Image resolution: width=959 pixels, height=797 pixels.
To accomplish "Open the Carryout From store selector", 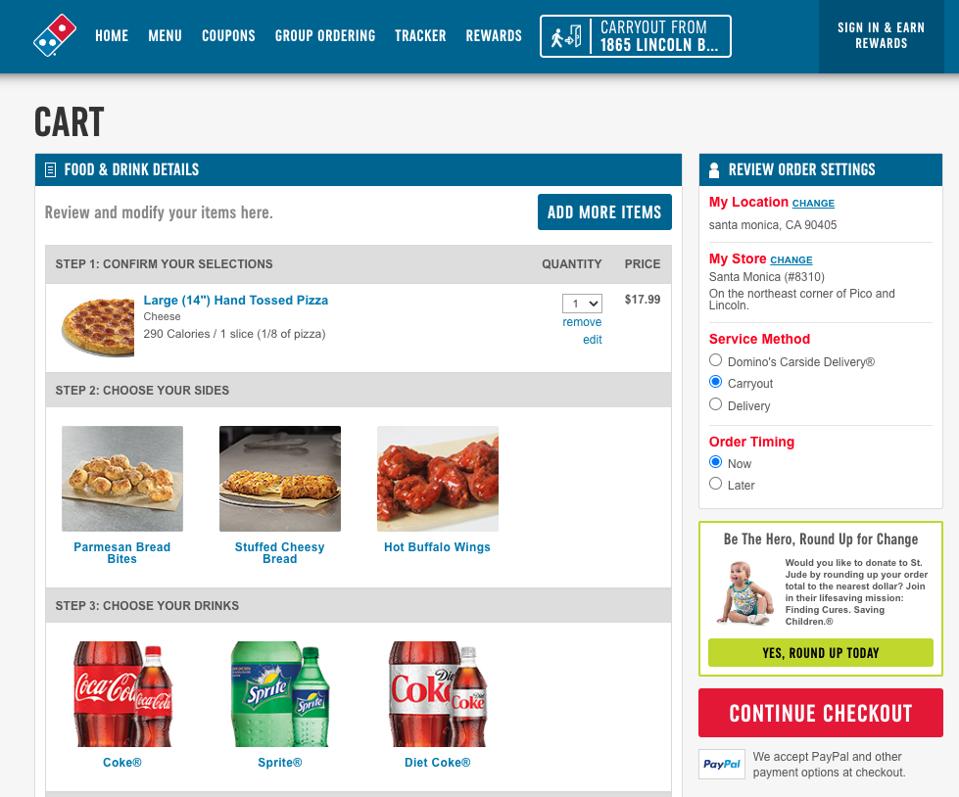I will [x=635, y=36].
